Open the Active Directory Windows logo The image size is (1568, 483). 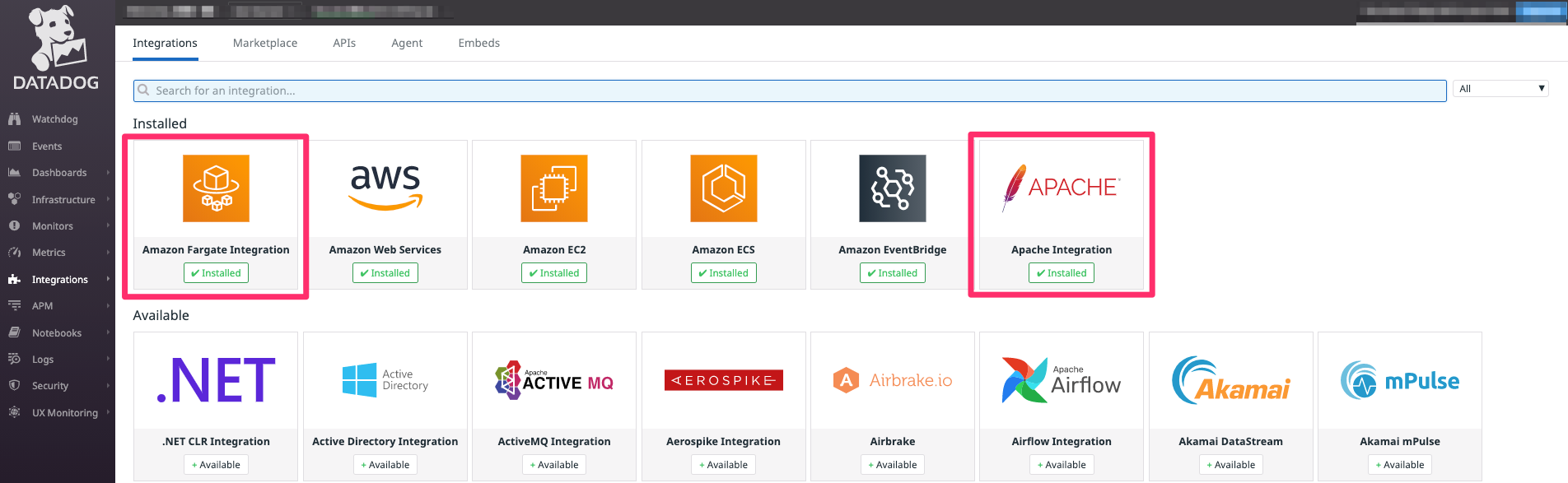(385, 380)
